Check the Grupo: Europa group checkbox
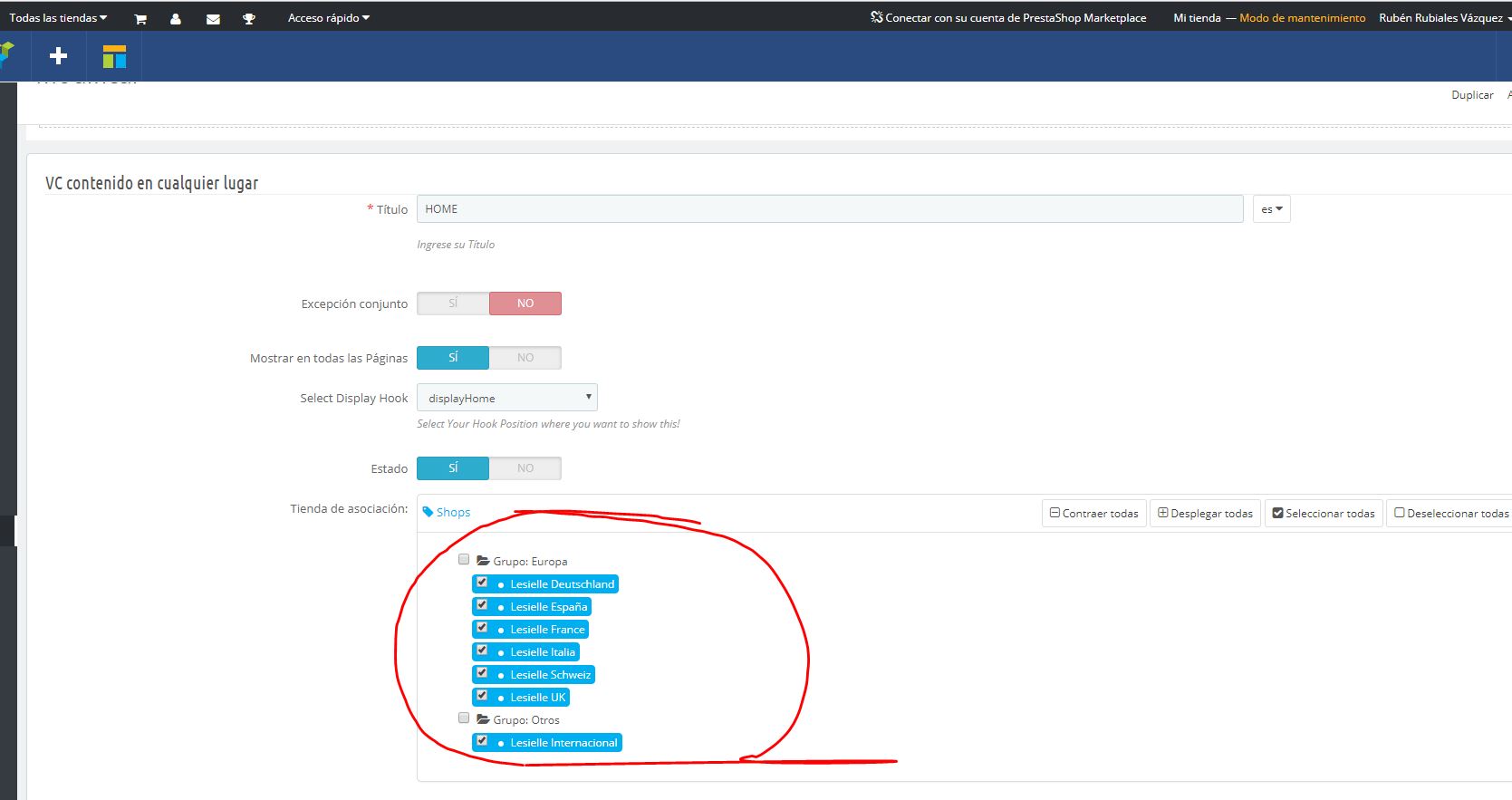 pos(464,559)
